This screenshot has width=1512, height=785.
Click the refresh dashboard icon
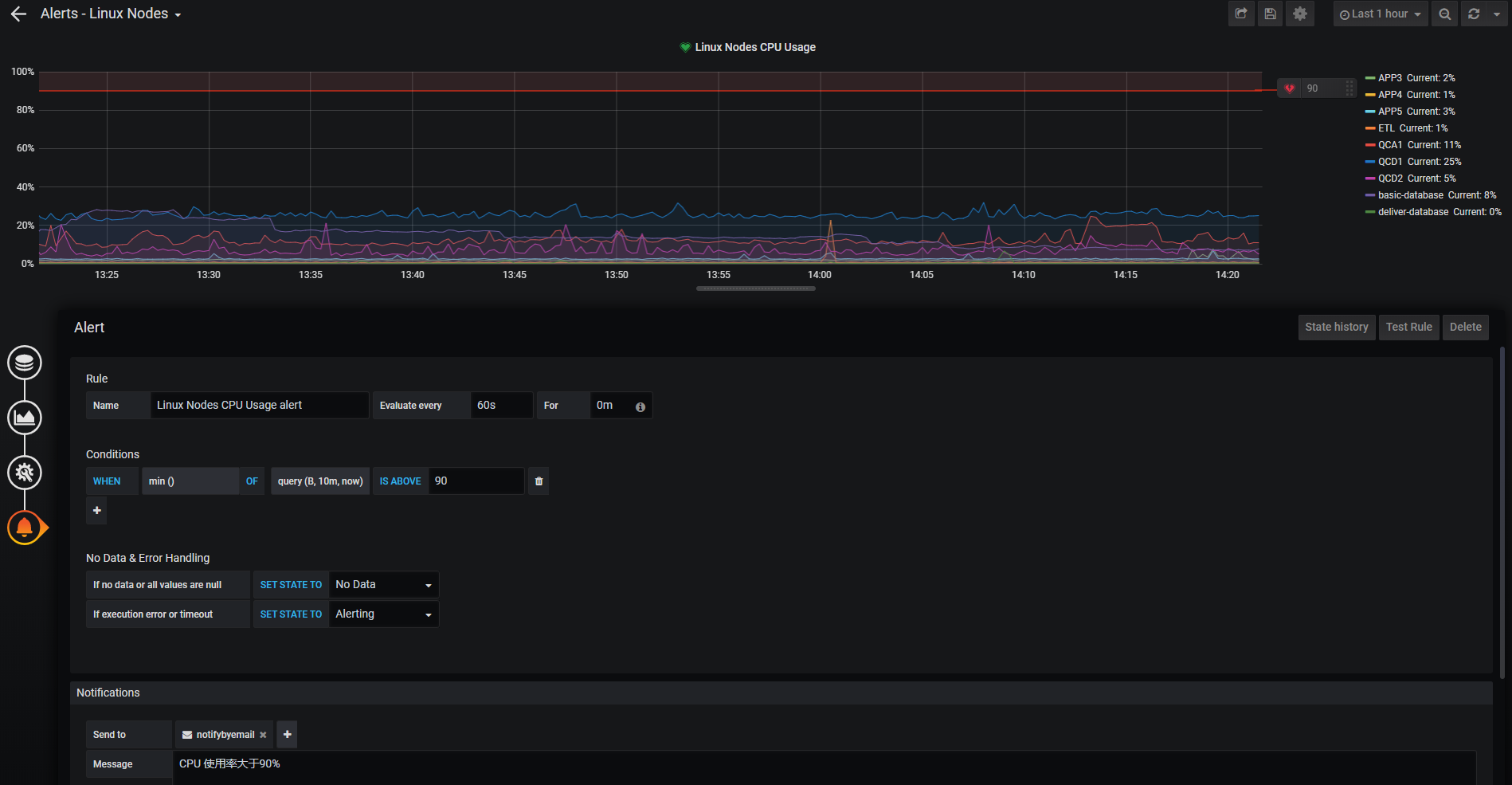[x=1474, y=14]
